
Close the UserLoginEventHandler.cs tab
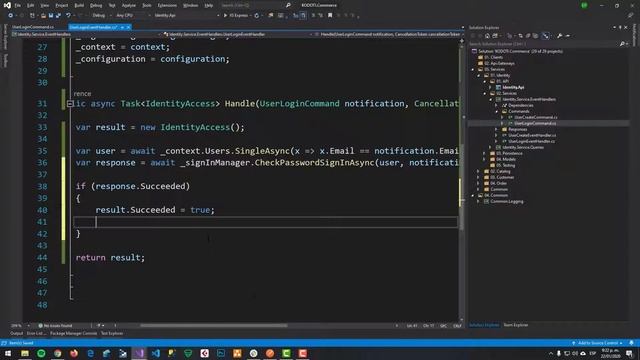tap(129, 27)
